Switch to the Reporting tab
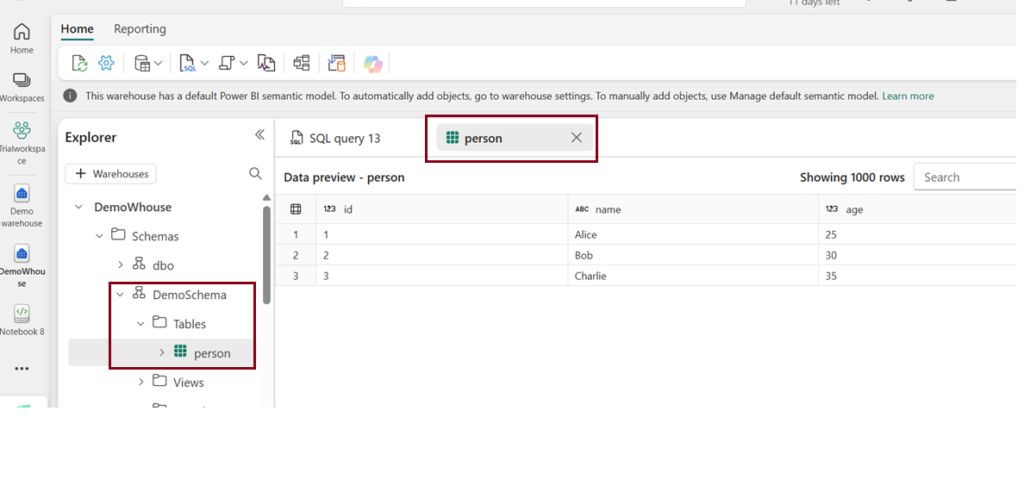Image resolution: width=1024 pixels, height=504 pixels. [140, 29]
